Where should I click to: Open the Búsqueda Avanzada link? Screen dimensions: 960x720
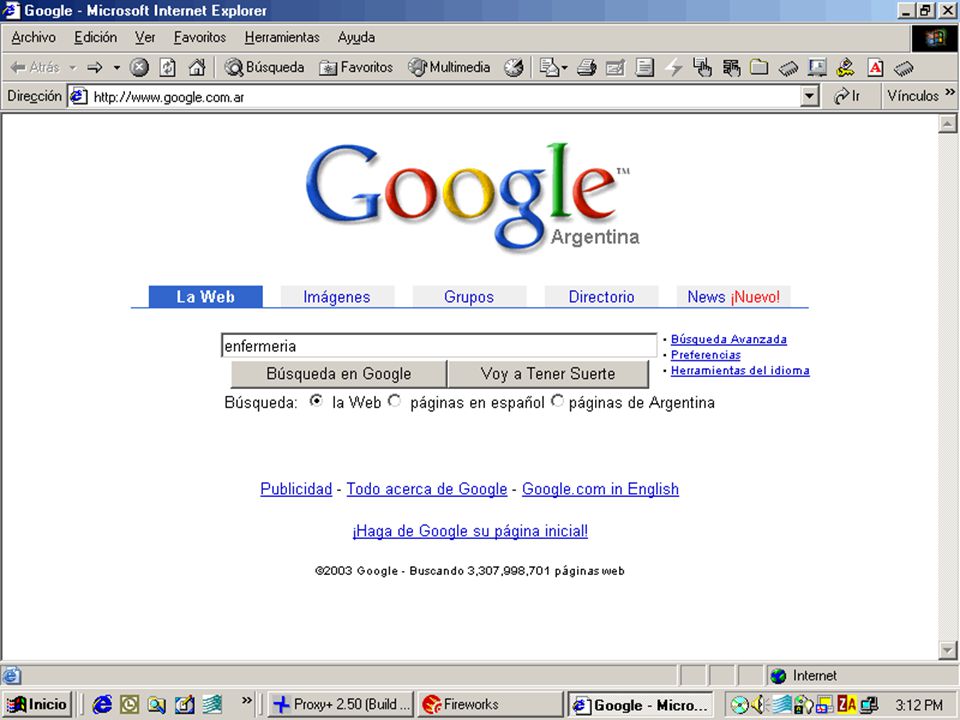[x=729, y=339]
